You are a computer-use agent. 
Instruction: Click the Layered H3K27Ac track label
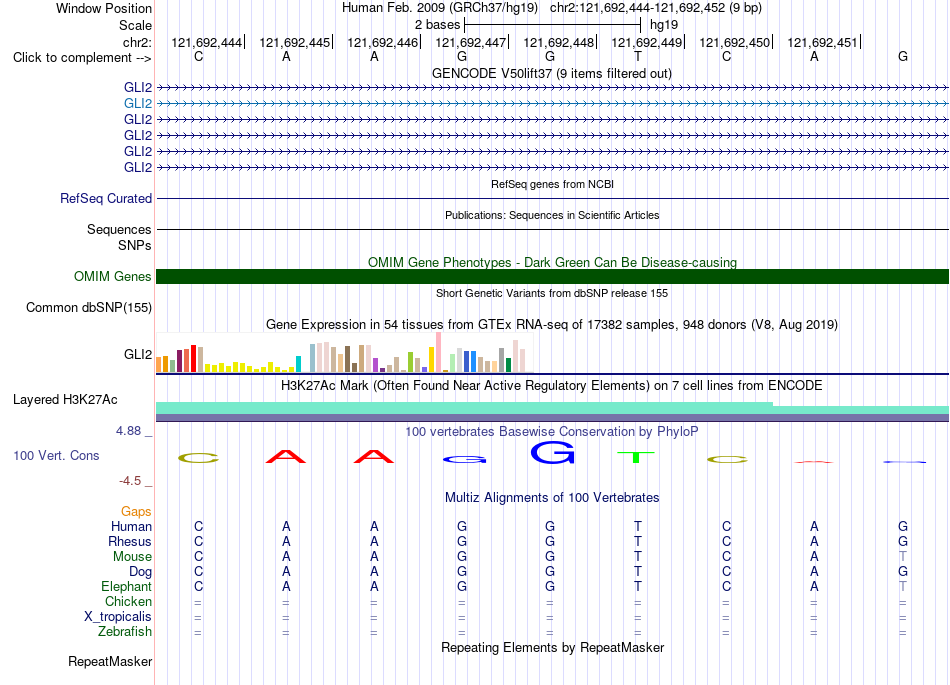(x=65, y=400)
